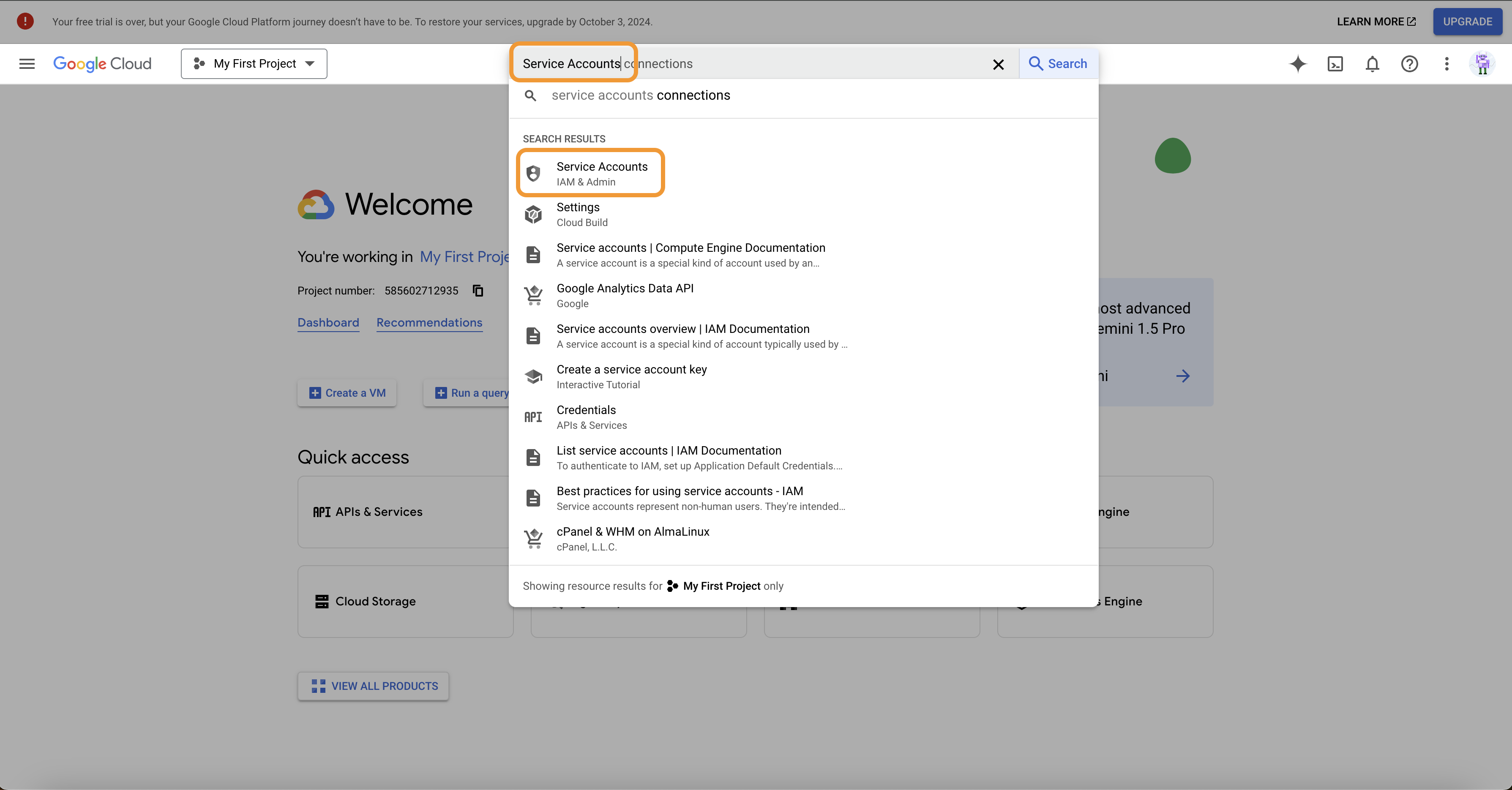Click document icon beside Service accounts overview

pyautogui.click(x=533, y=336)
